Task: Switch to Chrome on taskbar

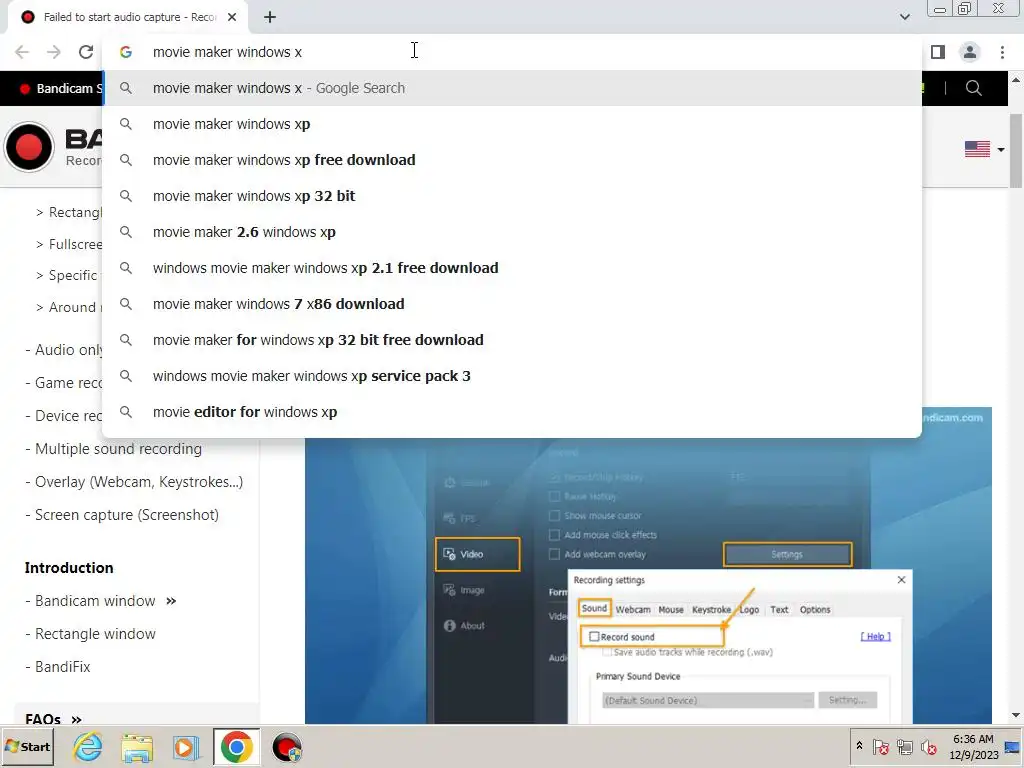Action: (236, 747)
